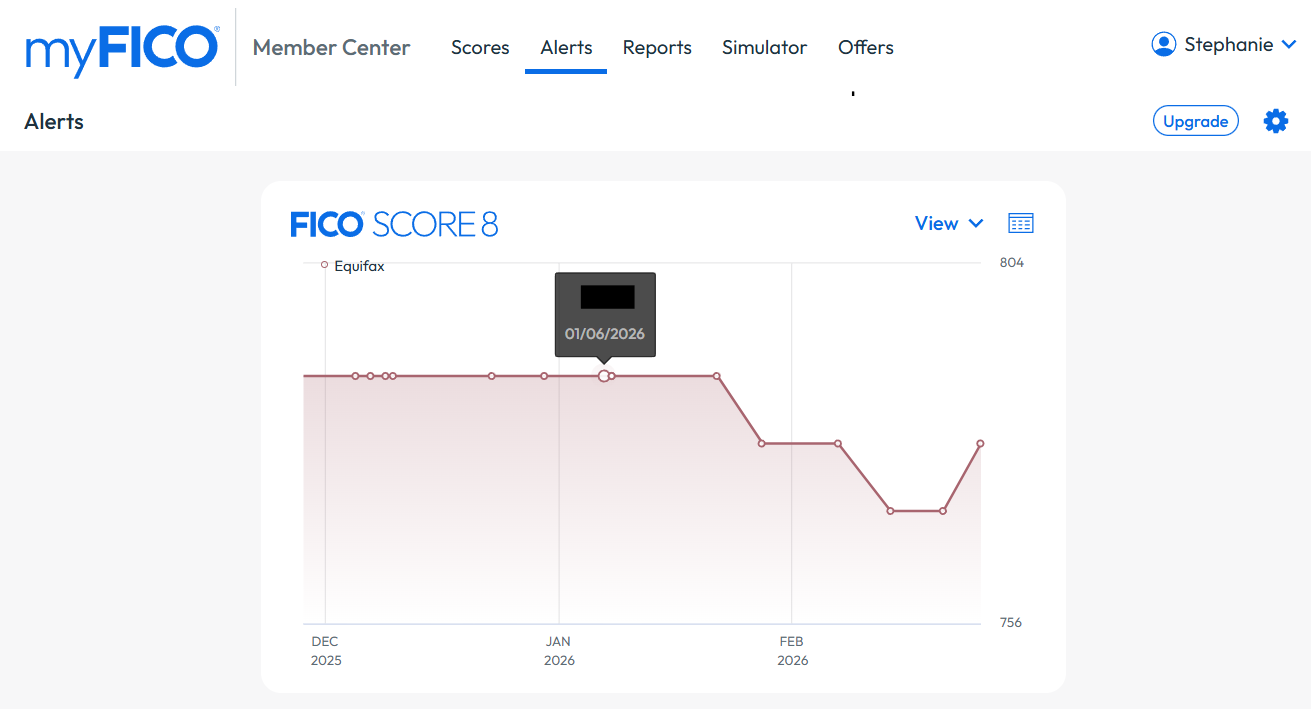
Task: Open the View dropdown above the chart
Action: (936, 223)
